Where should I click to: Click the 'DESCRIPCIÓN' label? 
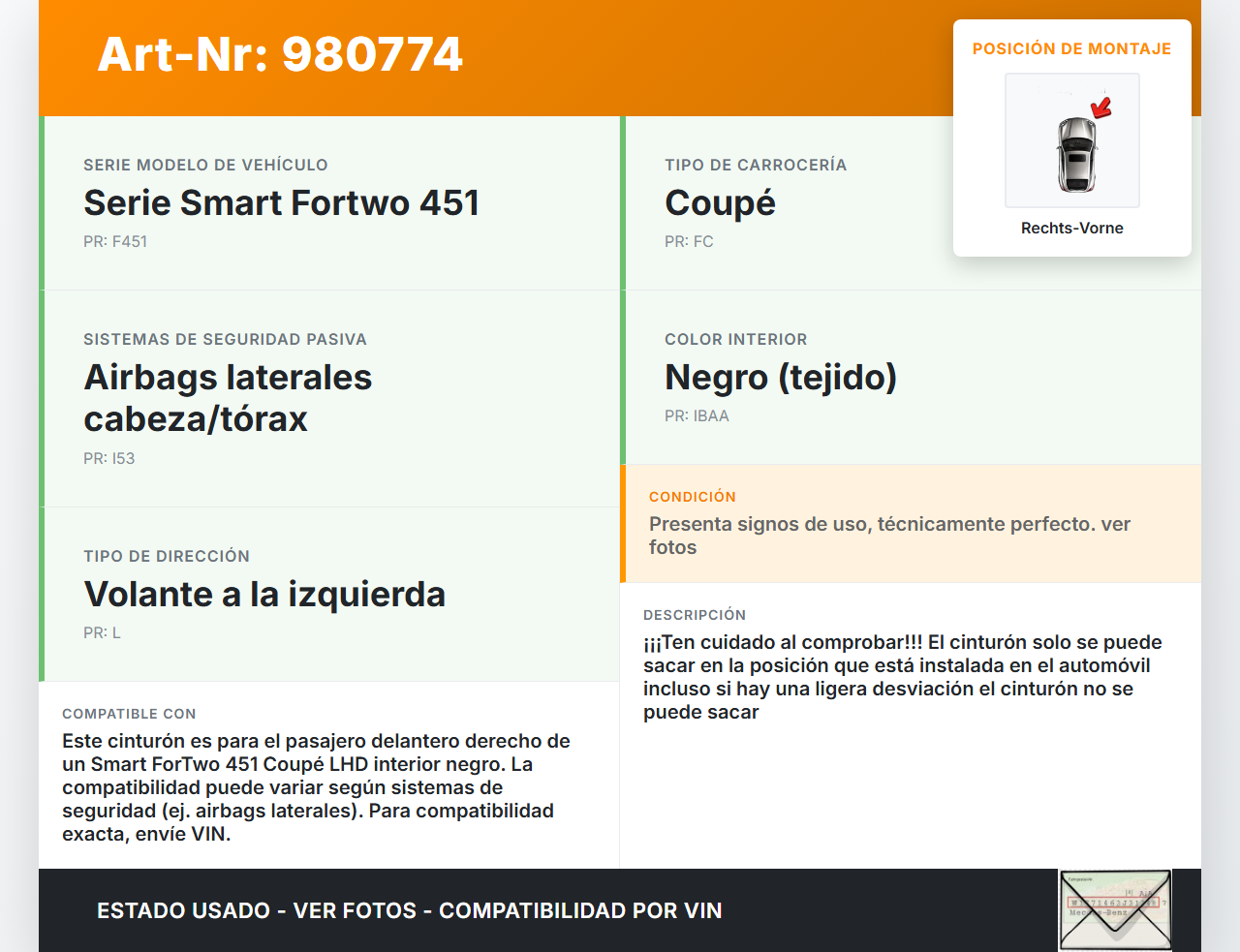695,615
